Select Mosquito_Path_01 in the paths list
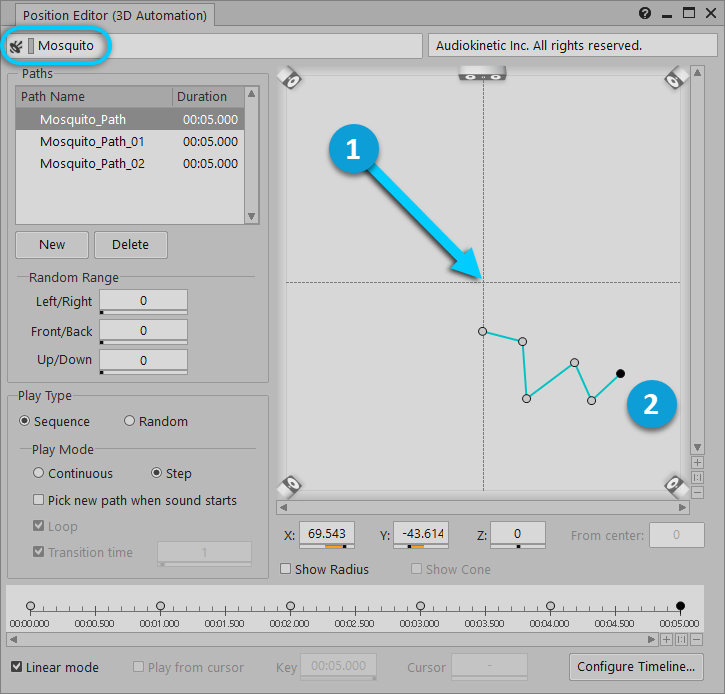Image resolution: width=725 pixels, height=694 pixels. [92, 142]
